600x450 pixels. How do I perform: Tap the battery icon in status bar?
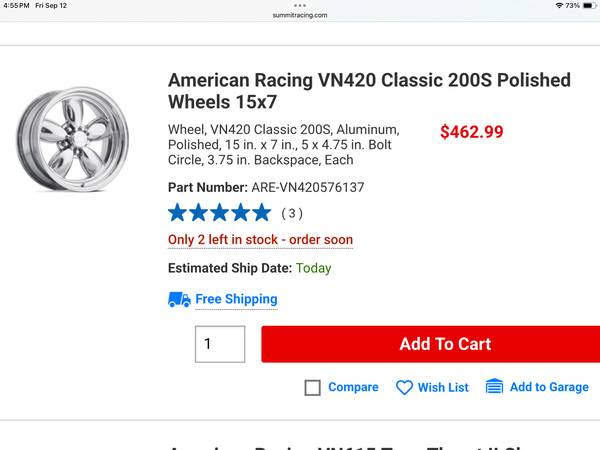pos(588,6)
